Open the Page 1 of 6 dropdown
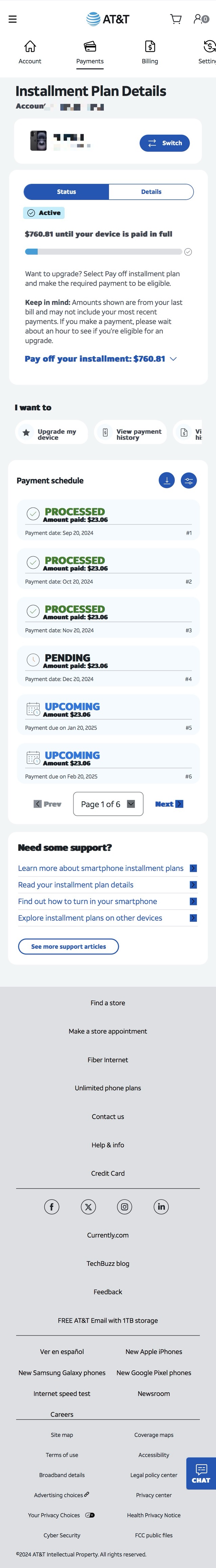Viewport: 216px width, 1568px height. (108, 804)
